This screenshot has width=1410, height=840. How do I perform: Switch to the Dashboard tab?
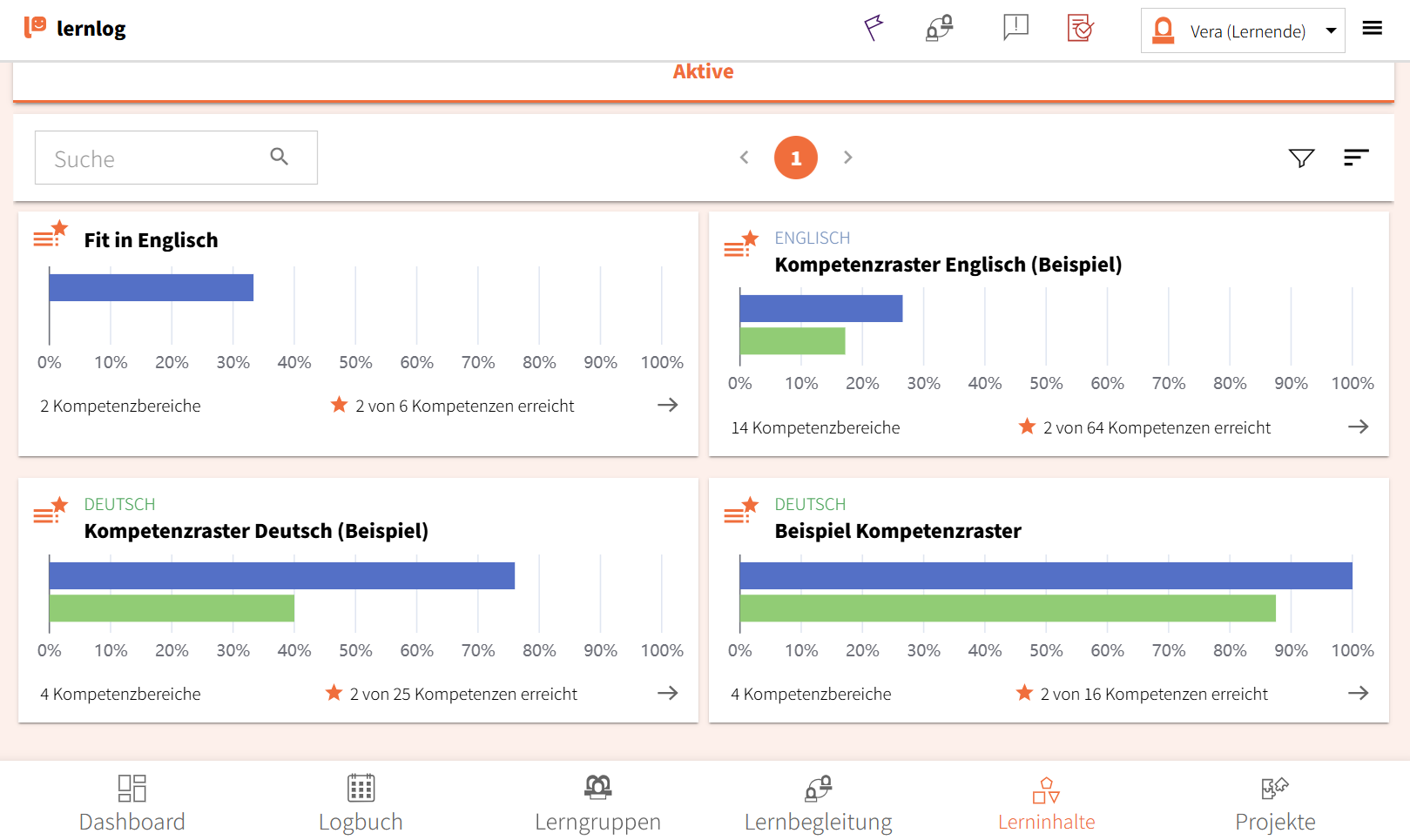[x=132, y=803]
